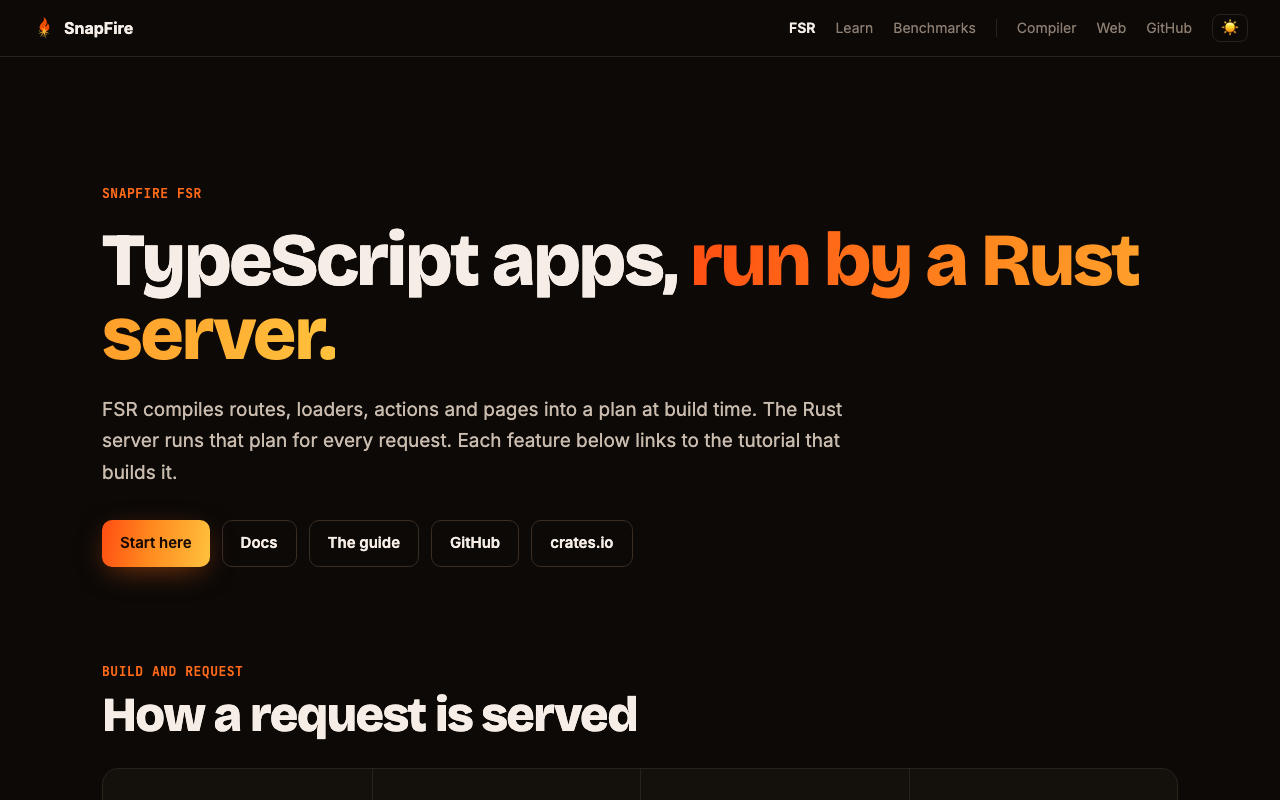Open the FSR nav item
The image size is (1280, 800).
point(802,28)
